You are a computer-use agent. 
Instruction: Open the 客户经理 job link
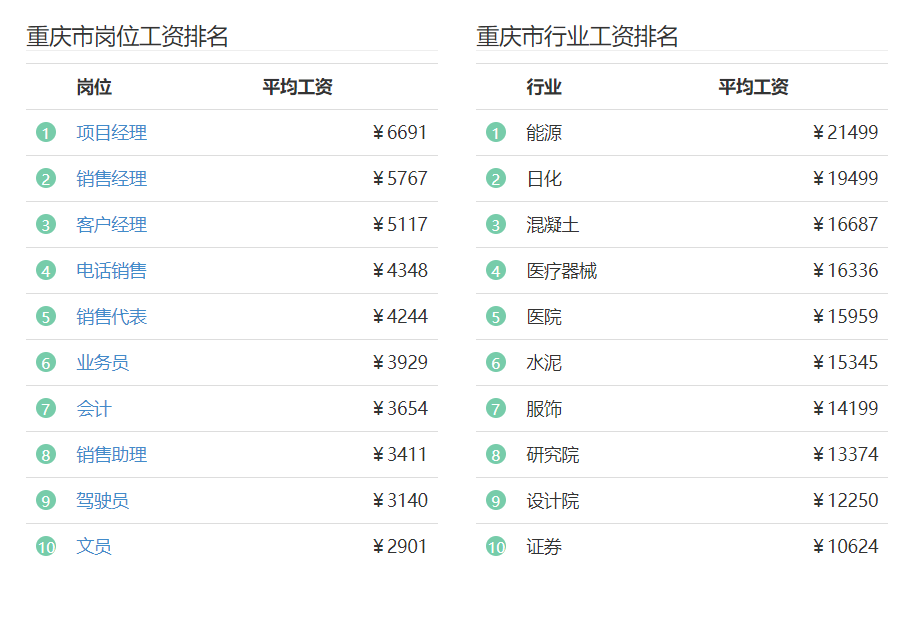(x=111, y=225)
